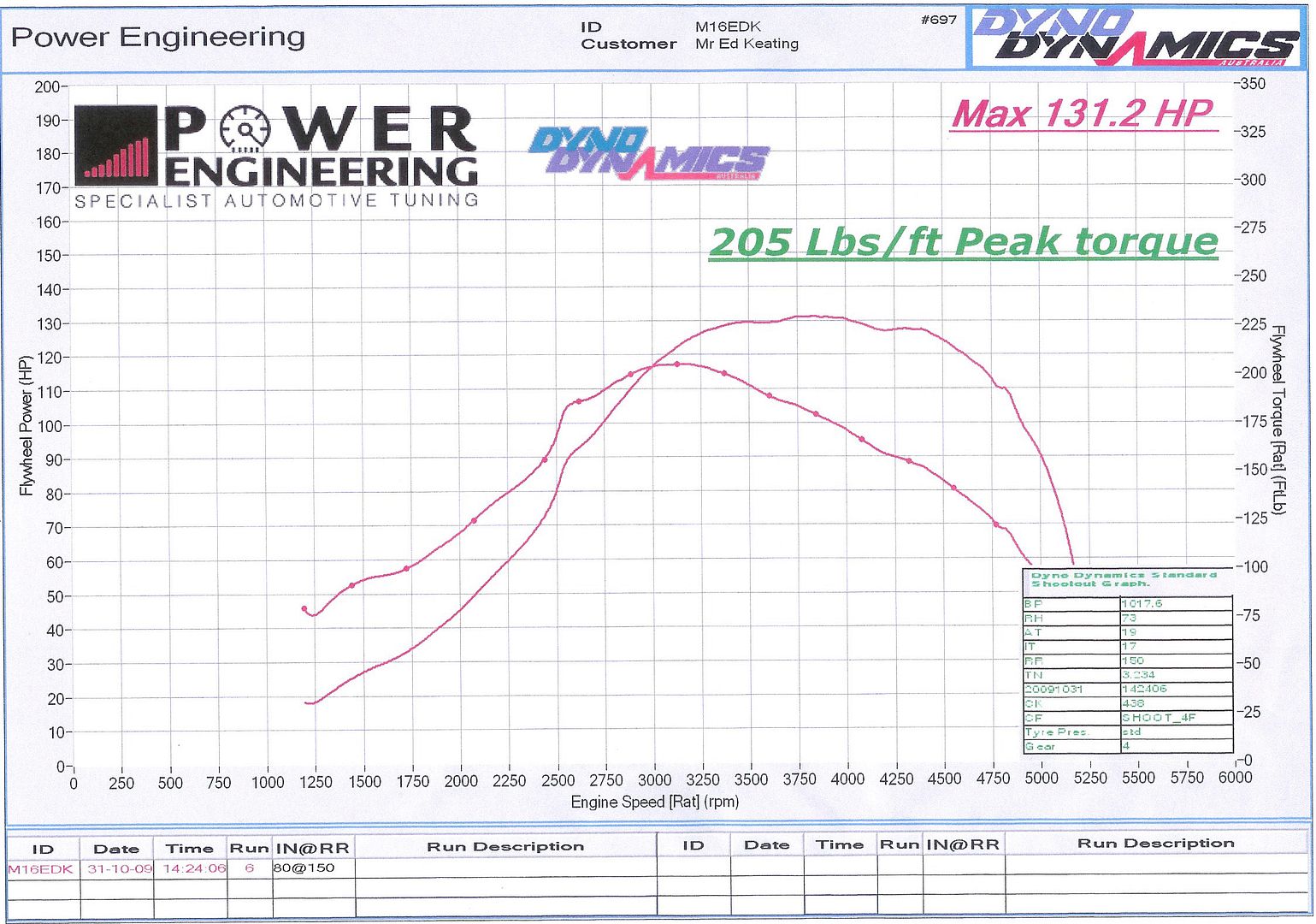
Task: Click the time code '142406' in the shootout box
Action: pos(1144,689)
